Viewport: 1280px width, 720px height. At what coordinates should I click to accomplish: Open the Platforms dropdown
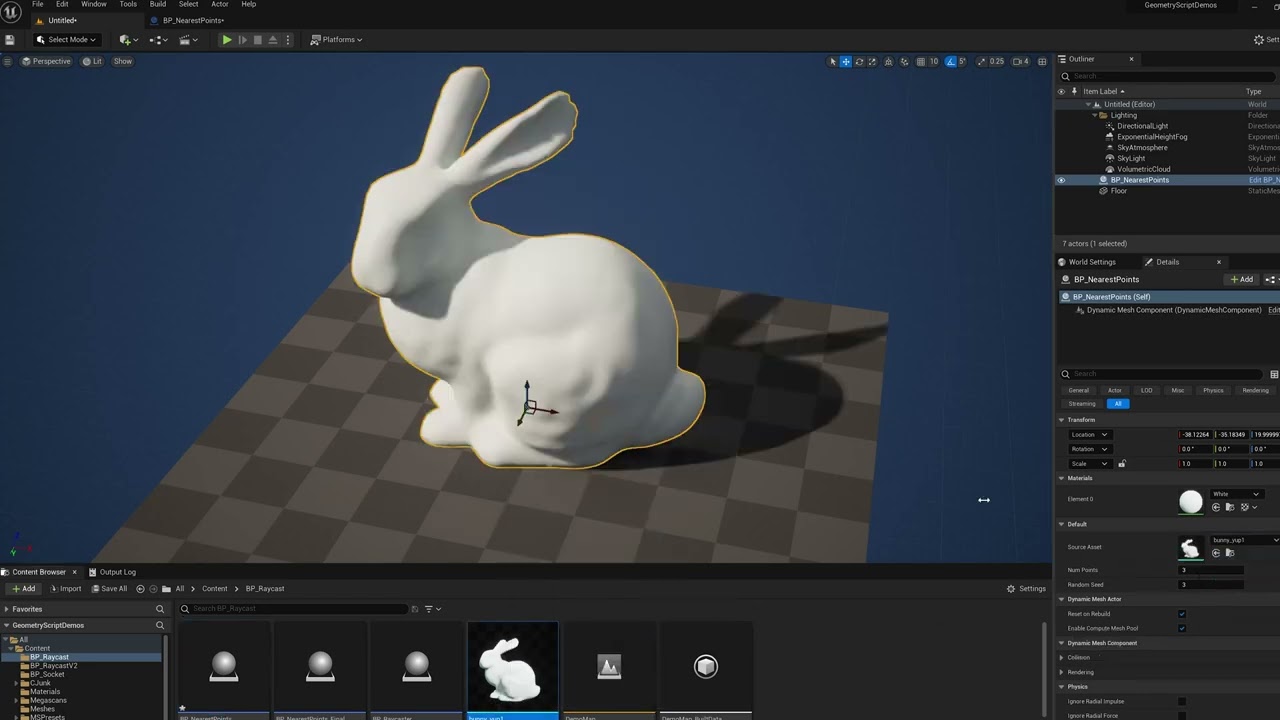pos(336,40)
